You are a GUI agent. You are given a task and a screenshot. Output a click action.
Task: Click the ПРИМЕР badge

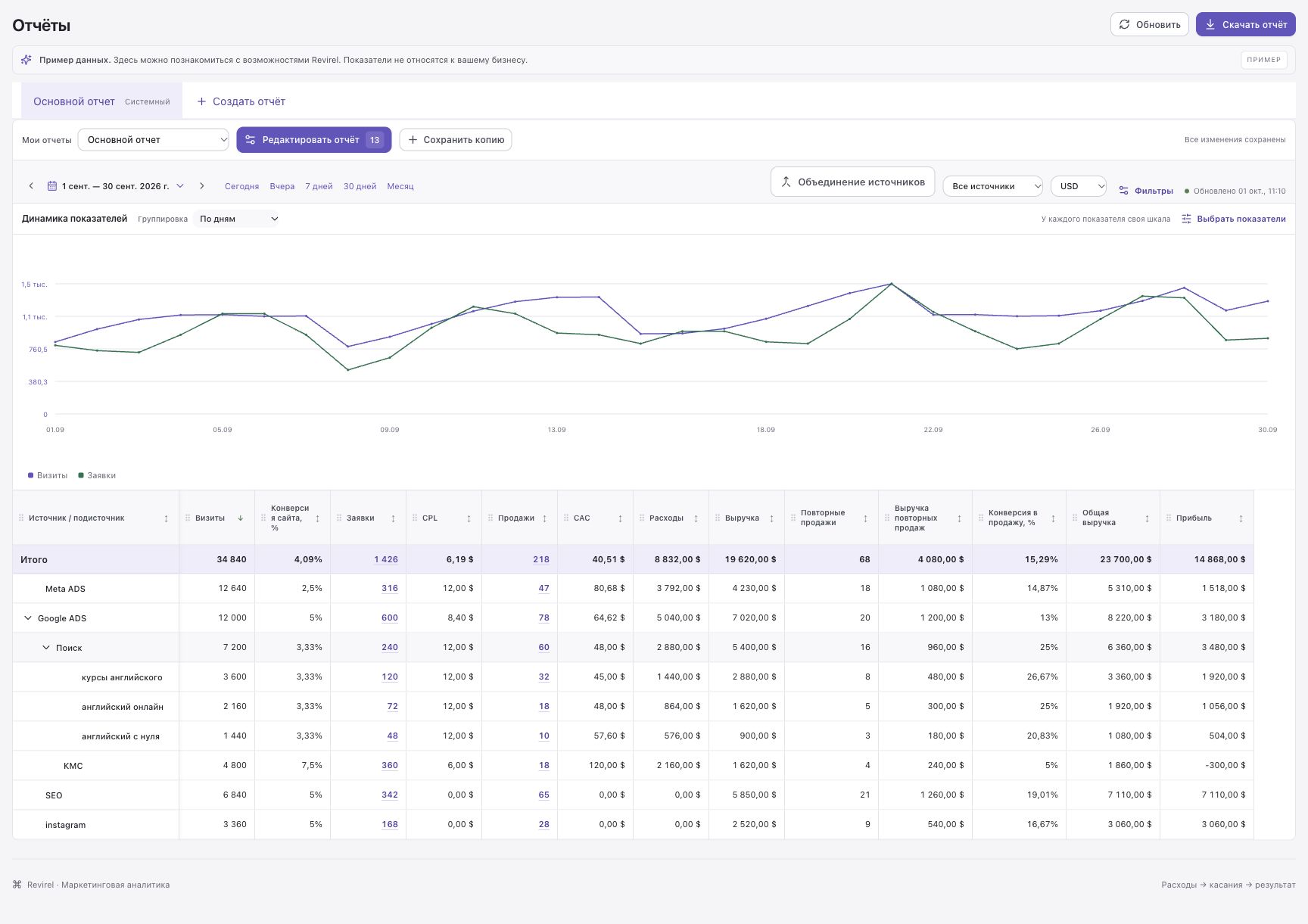point(1264,60)
